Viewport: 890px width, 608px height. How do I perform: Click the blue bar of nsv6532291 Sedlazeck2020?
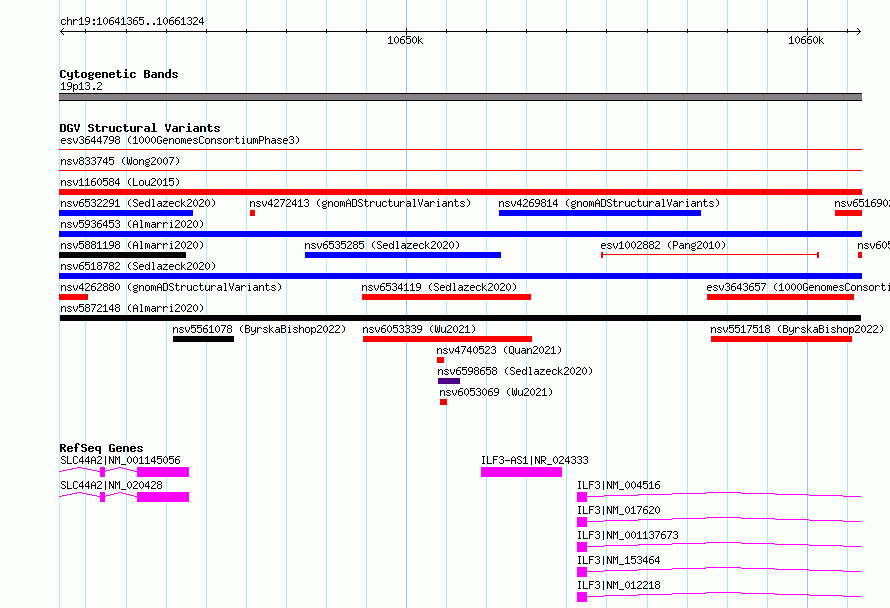pos(126,213)
